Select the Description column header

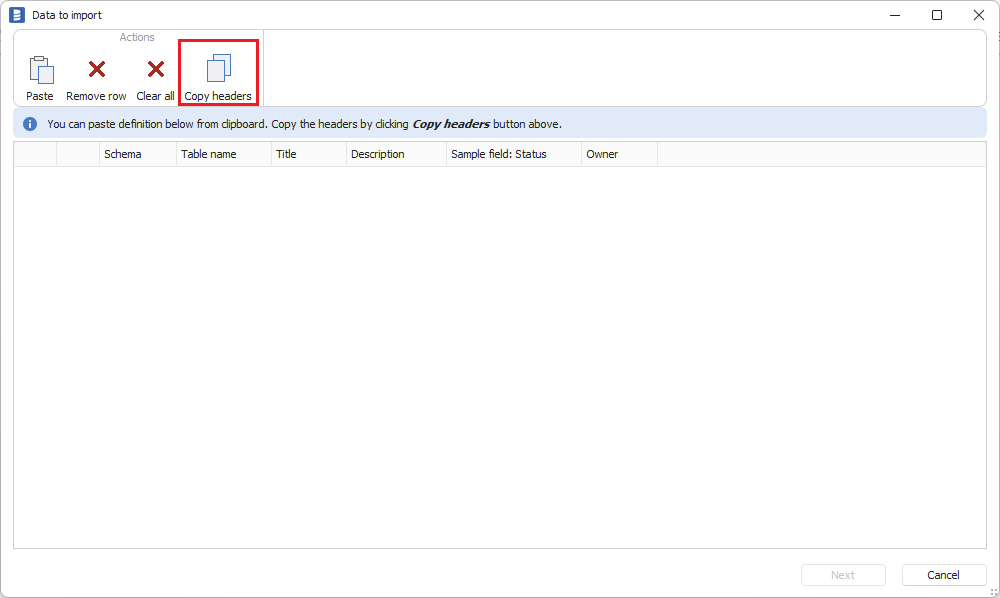click(x=396, y=154)
